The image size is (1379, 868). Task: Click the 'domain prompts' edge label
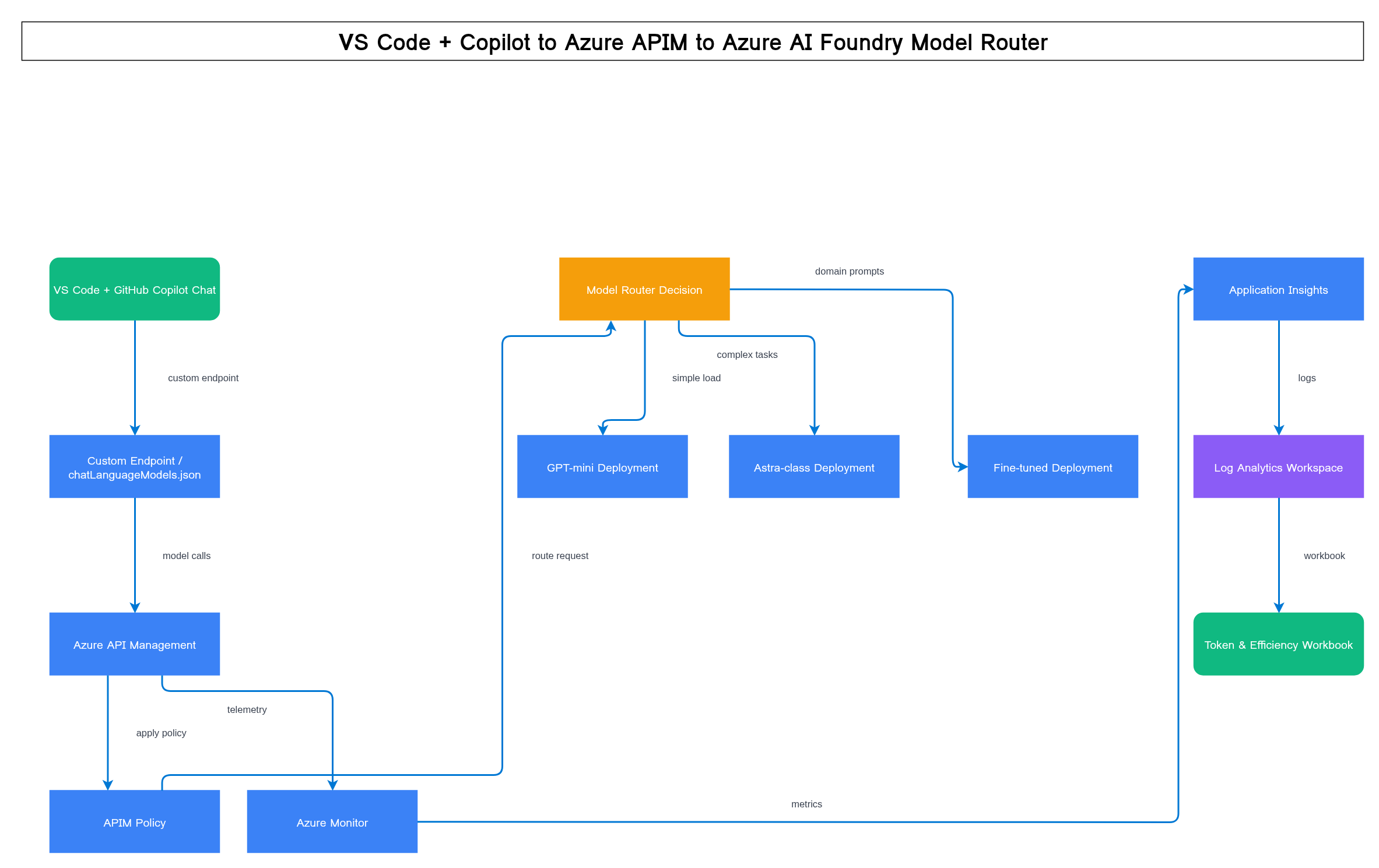(x=849, y=271)
